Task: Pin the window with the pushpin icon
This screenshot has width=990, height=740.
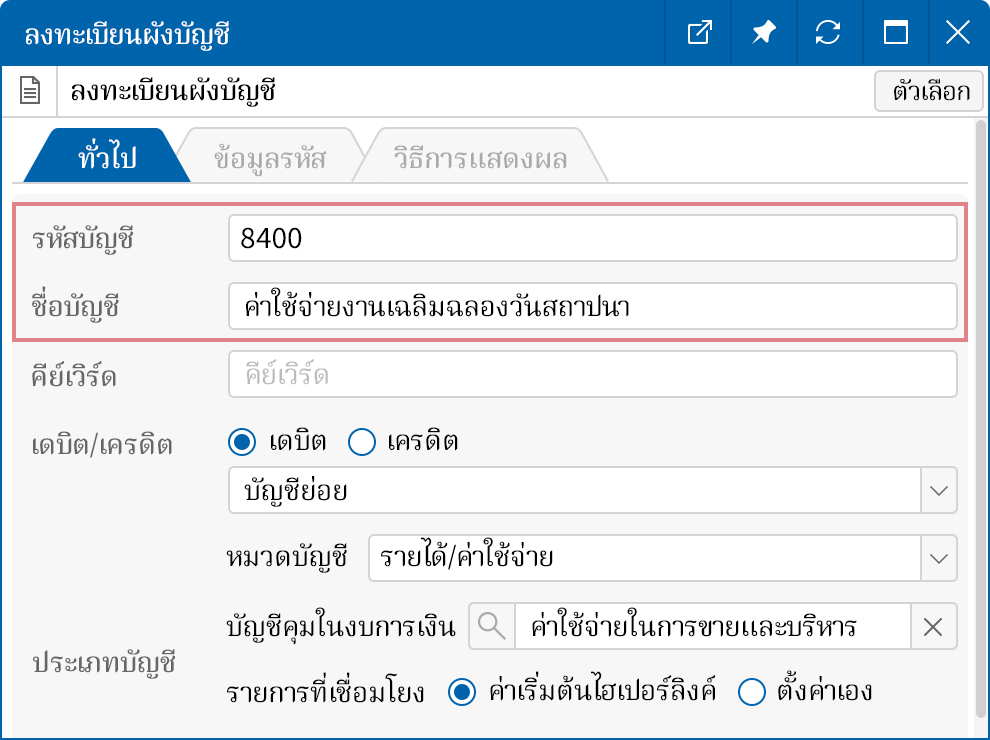Action: point(764,33)
